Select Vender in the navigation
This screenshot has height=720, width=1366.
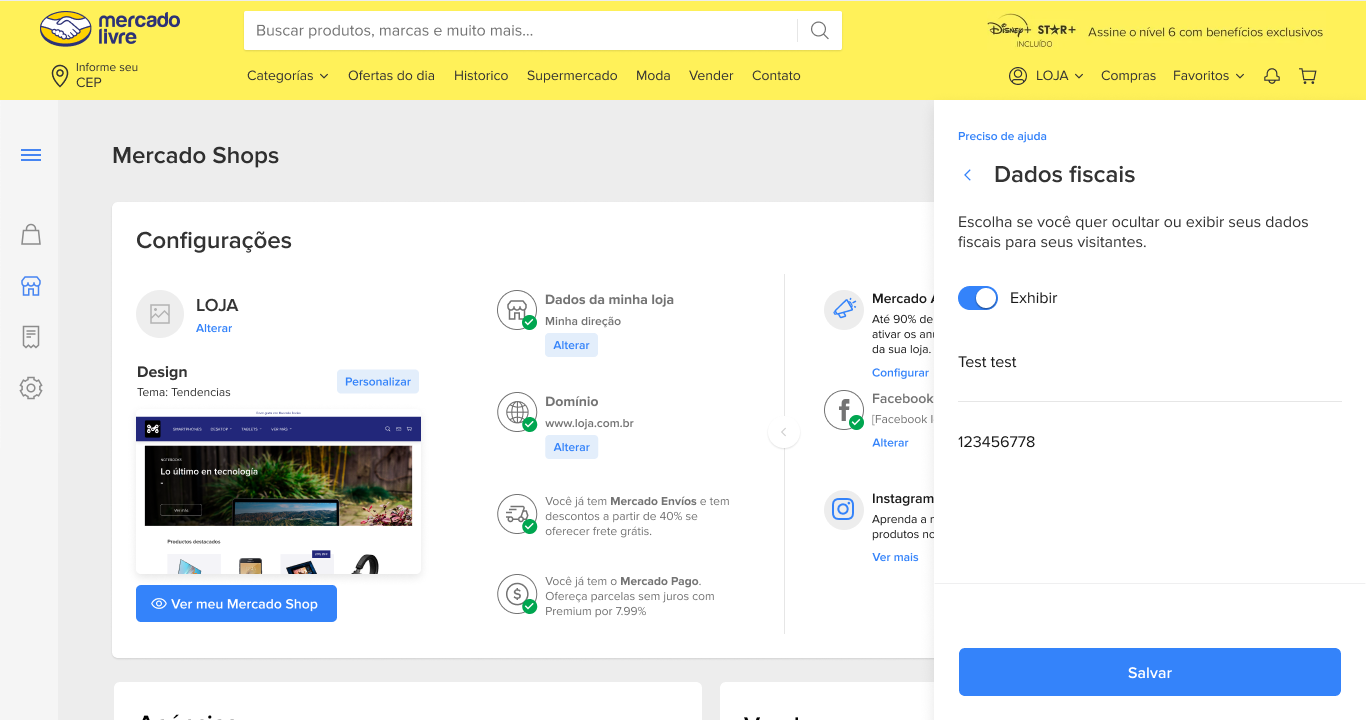tap(711, 76)
